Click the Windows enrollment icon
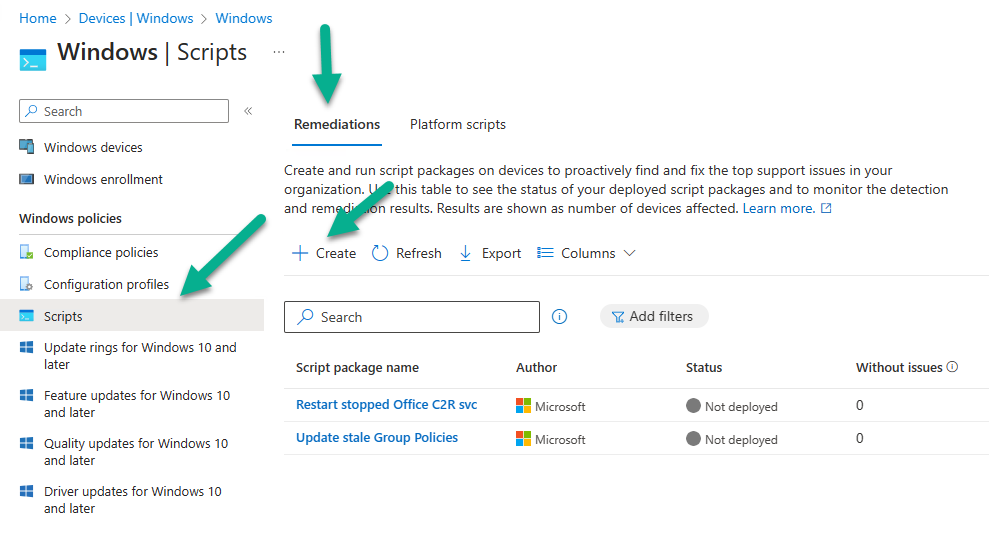The height and width of the screenshot is (543, 989). tap(26, 179)
